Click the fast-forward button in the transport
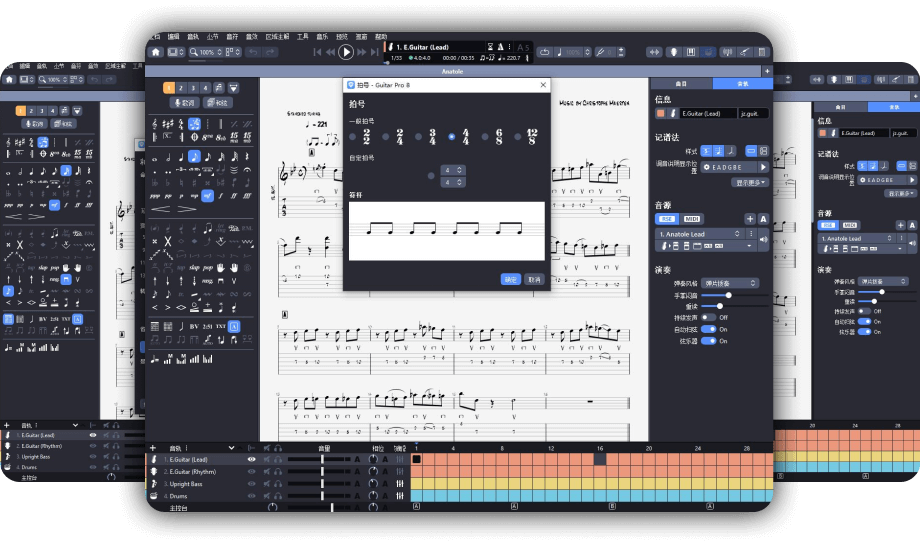Viewport: 920px width, 544px height. 361,52
